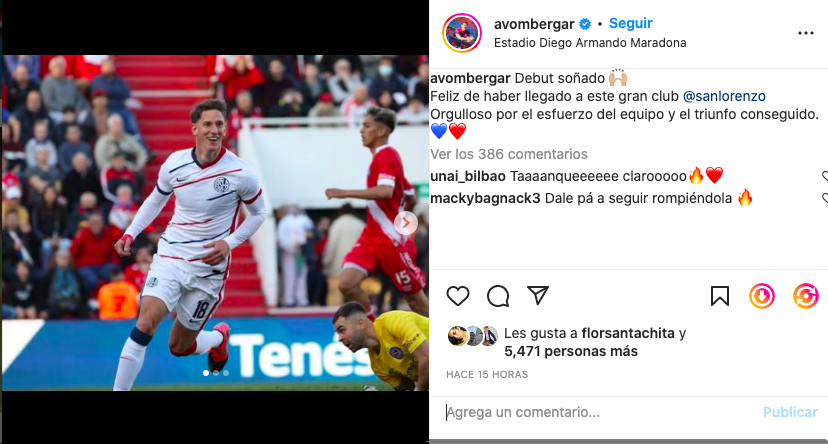Open Estadio Diego Armando Maradona location
This screenshot has width=828, height=444.
tap(590, 43)
